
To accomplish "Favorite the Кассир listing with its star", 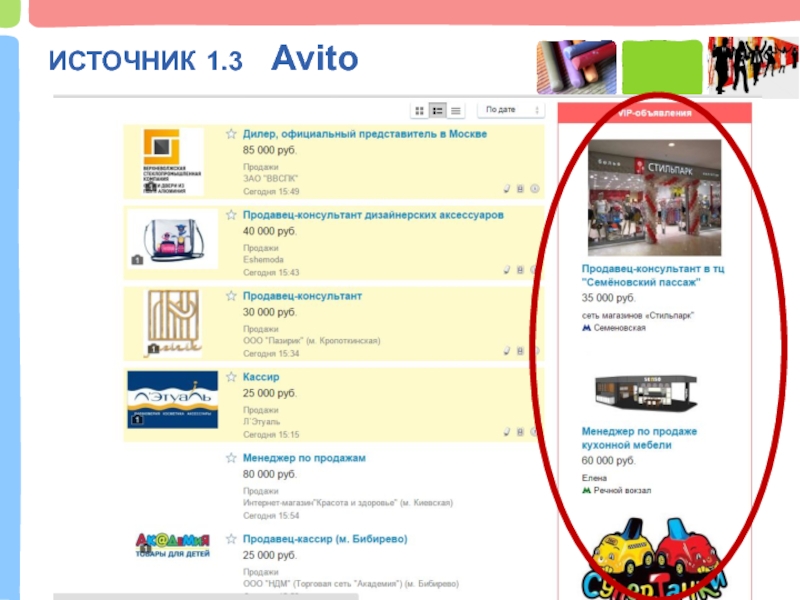I will tap(231, 378).
